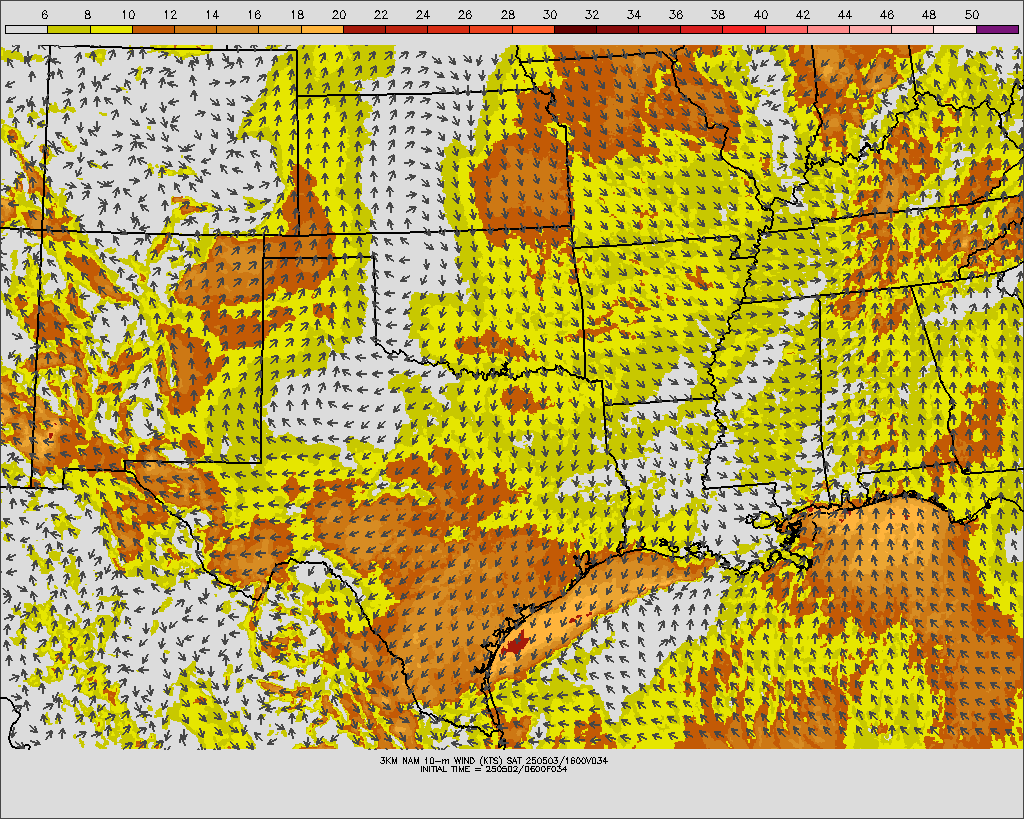The image size is (1024, 819).
Task: Click the legend swatch between 12 and 14
Action: 195,29
